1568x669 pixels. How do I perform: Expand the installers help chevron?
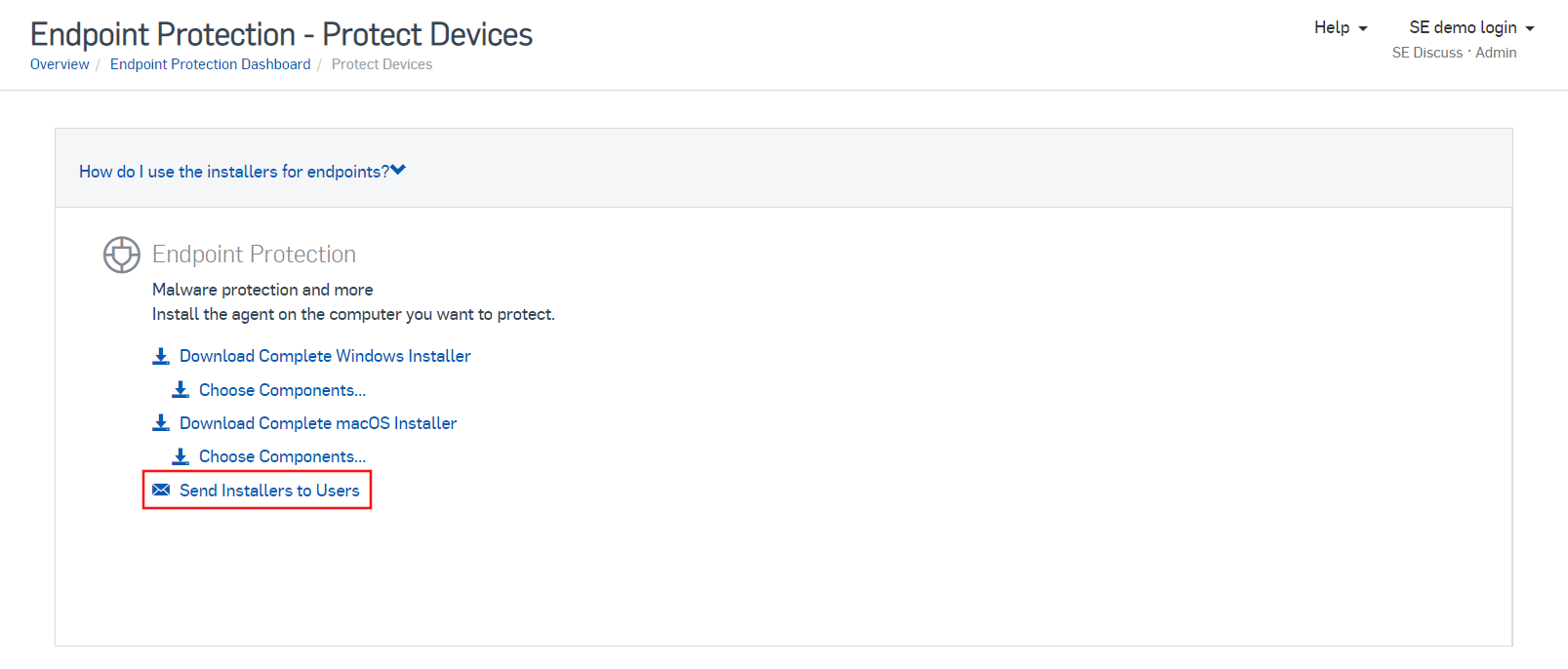pos(398,171)
